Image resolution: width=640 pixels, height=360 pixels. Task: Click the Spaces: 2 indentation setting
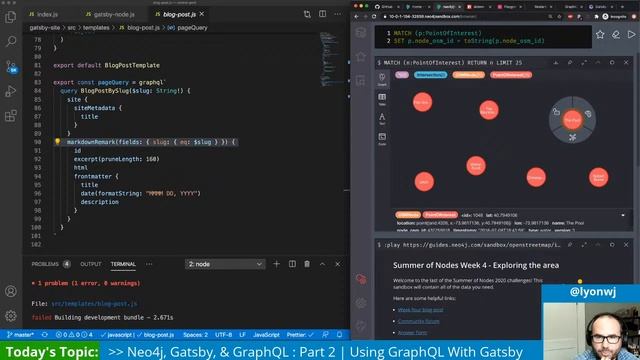click(195, 335)
